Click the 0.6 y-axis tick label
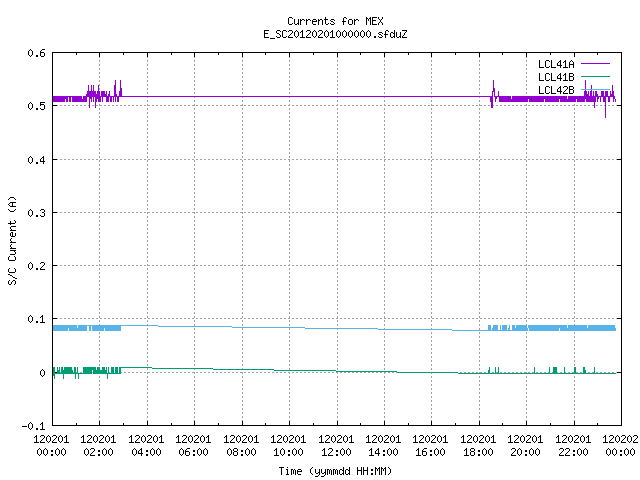The height and width of the screenshot is (480, 640). click(x=36, y=53)
